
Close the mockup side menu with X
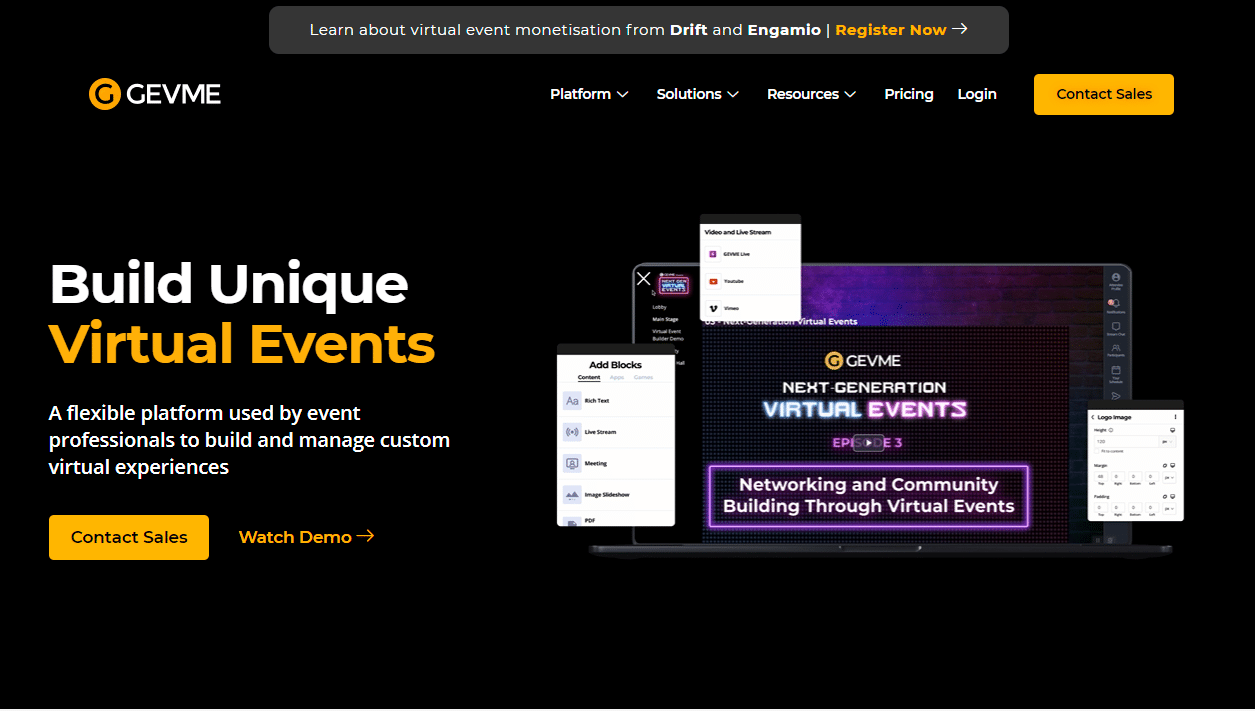pyautogui.click(x=644, y=279)
